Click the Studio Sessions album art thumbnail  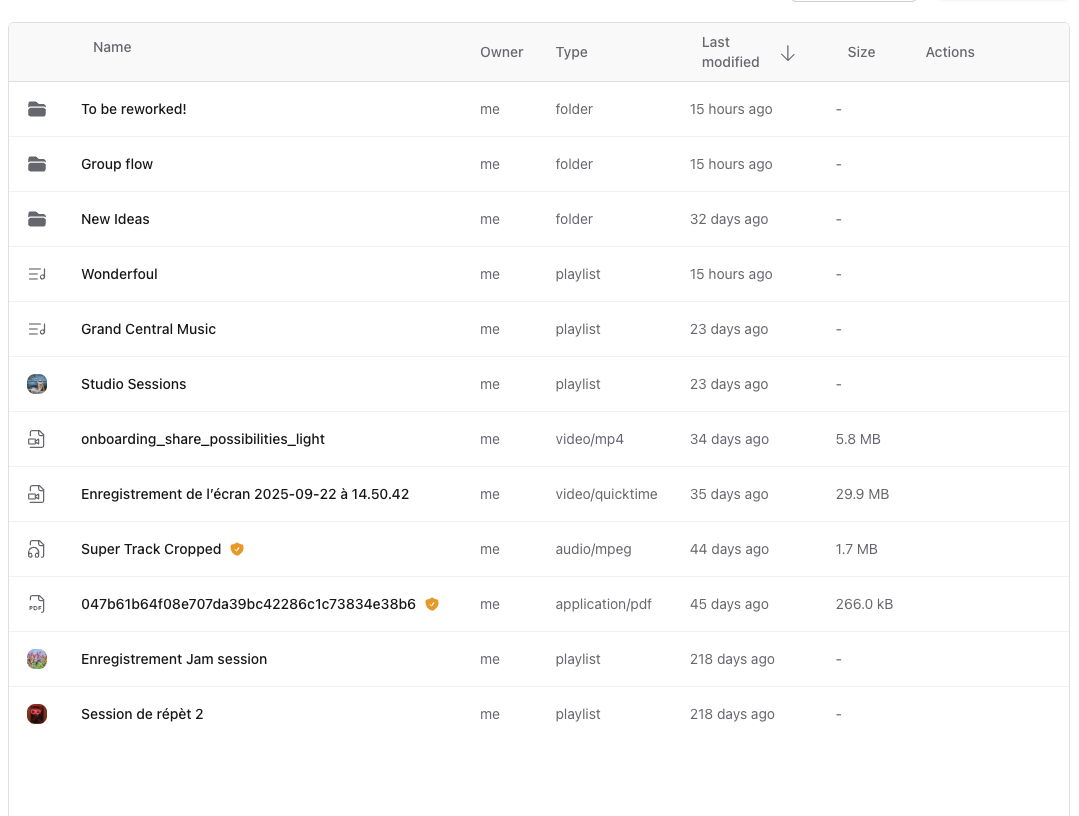pos(37,383)
